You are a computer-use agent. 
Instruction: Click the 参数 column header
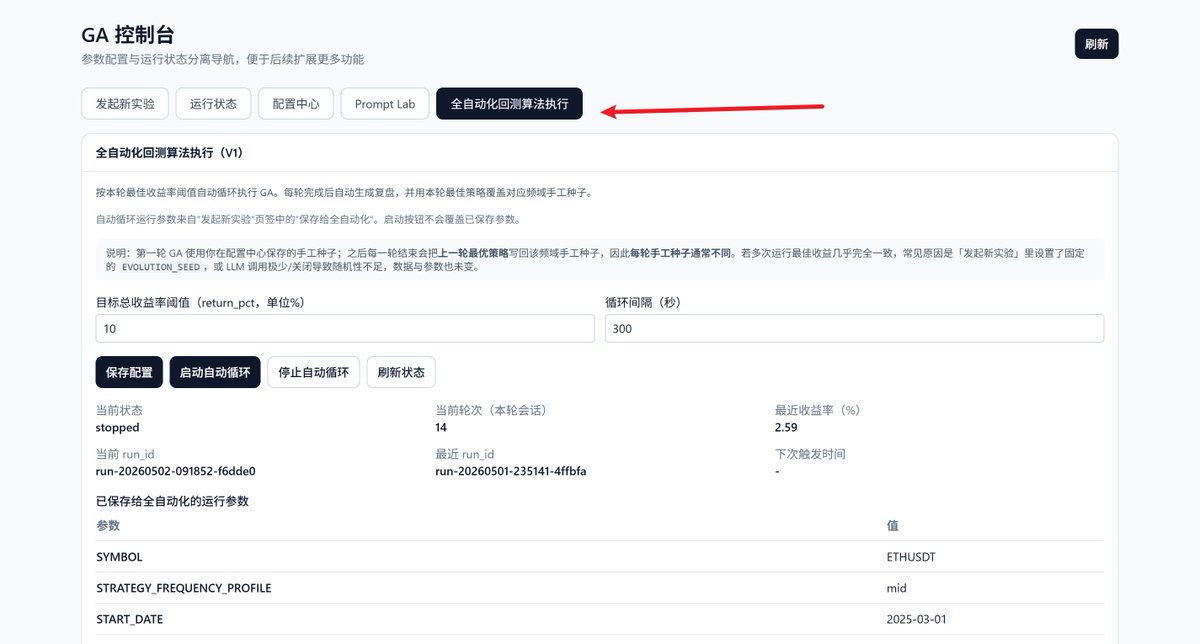pos(108,525)
